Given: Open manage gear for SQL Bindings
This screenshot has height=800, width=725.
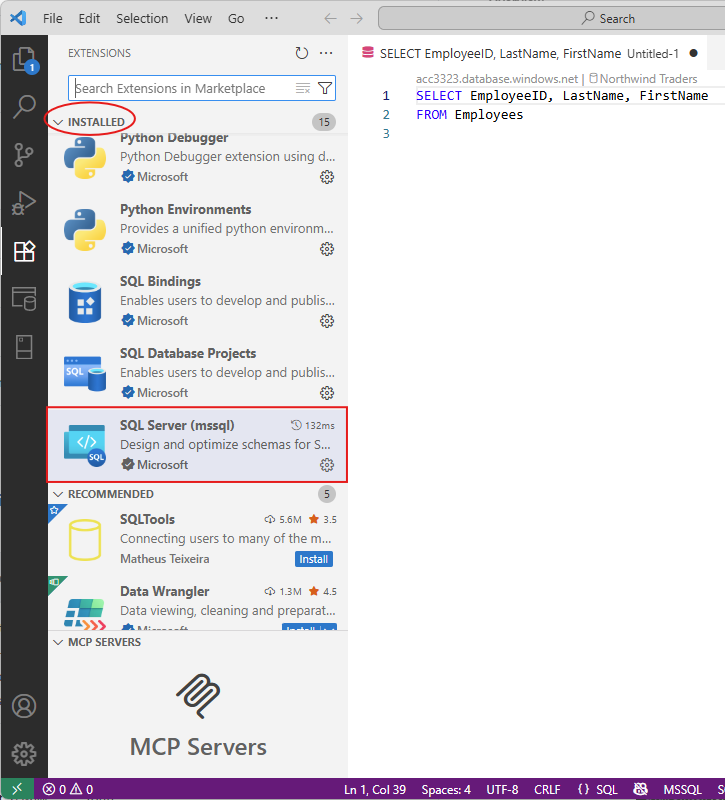Looking at the screenshot, I should click(x=327, y=321).
